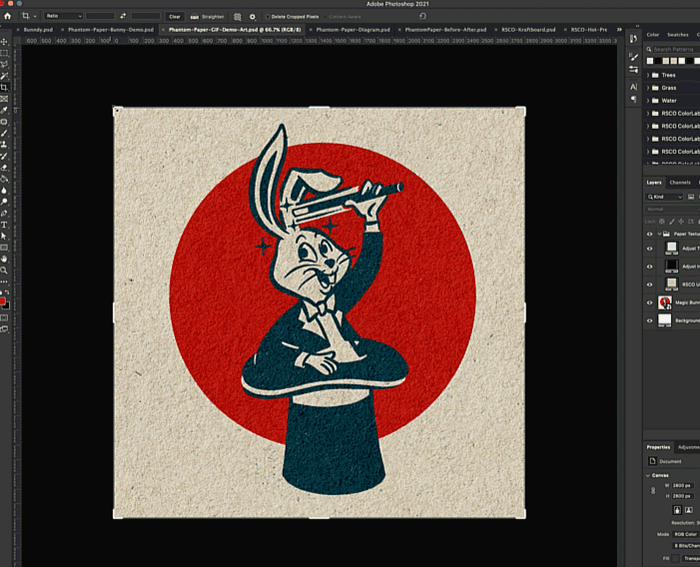Expand the Trees pattern folder

pyautogui.click(x=648, y=75)
